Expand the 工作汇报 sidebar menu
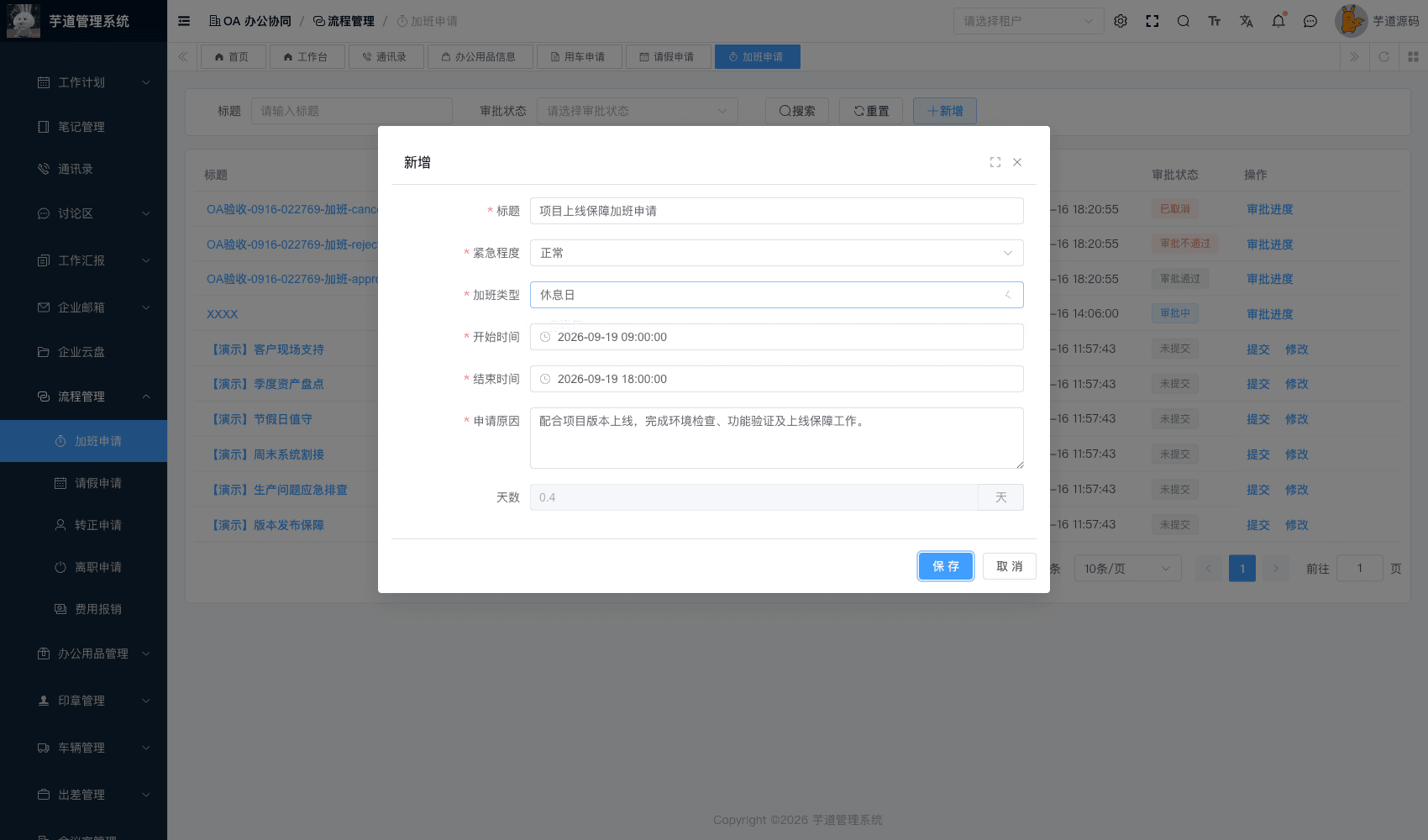Image resolution: width=1428 pixels, height=840 pixels. pyautogui.click(x=84, y=260)
